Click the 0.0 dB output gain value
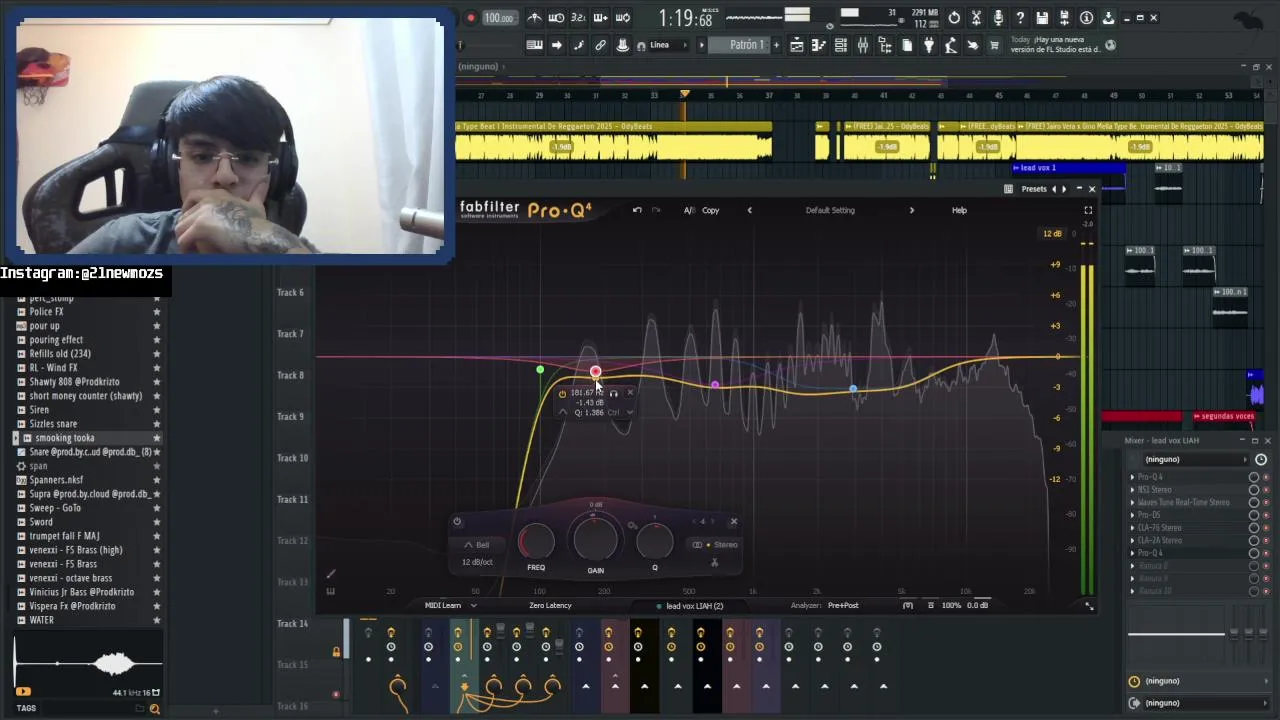The image size is (1280, 720). coord(977,605)
